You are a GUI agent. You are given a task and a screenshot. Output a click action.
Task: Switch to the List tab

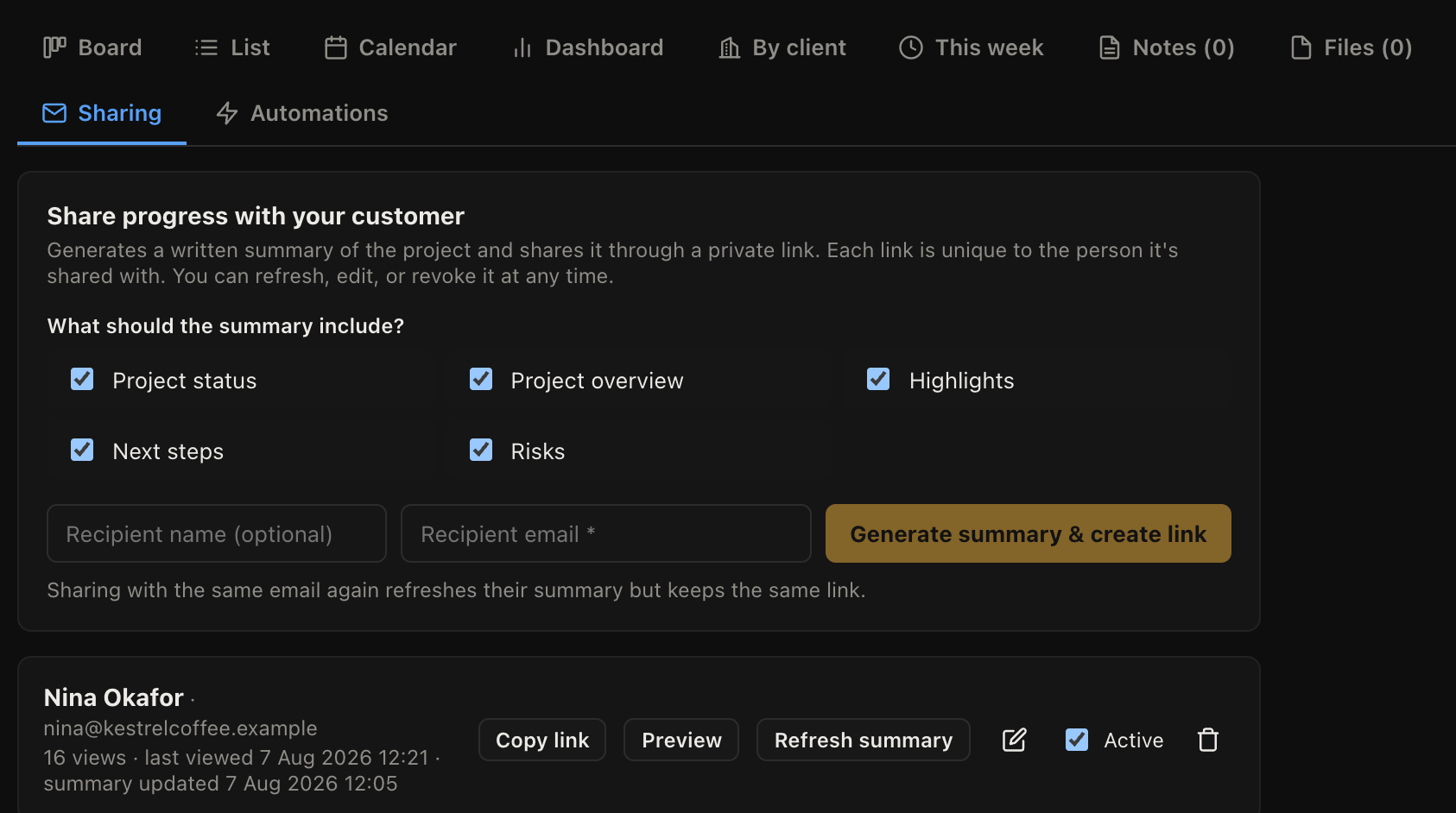coord(232,47)
